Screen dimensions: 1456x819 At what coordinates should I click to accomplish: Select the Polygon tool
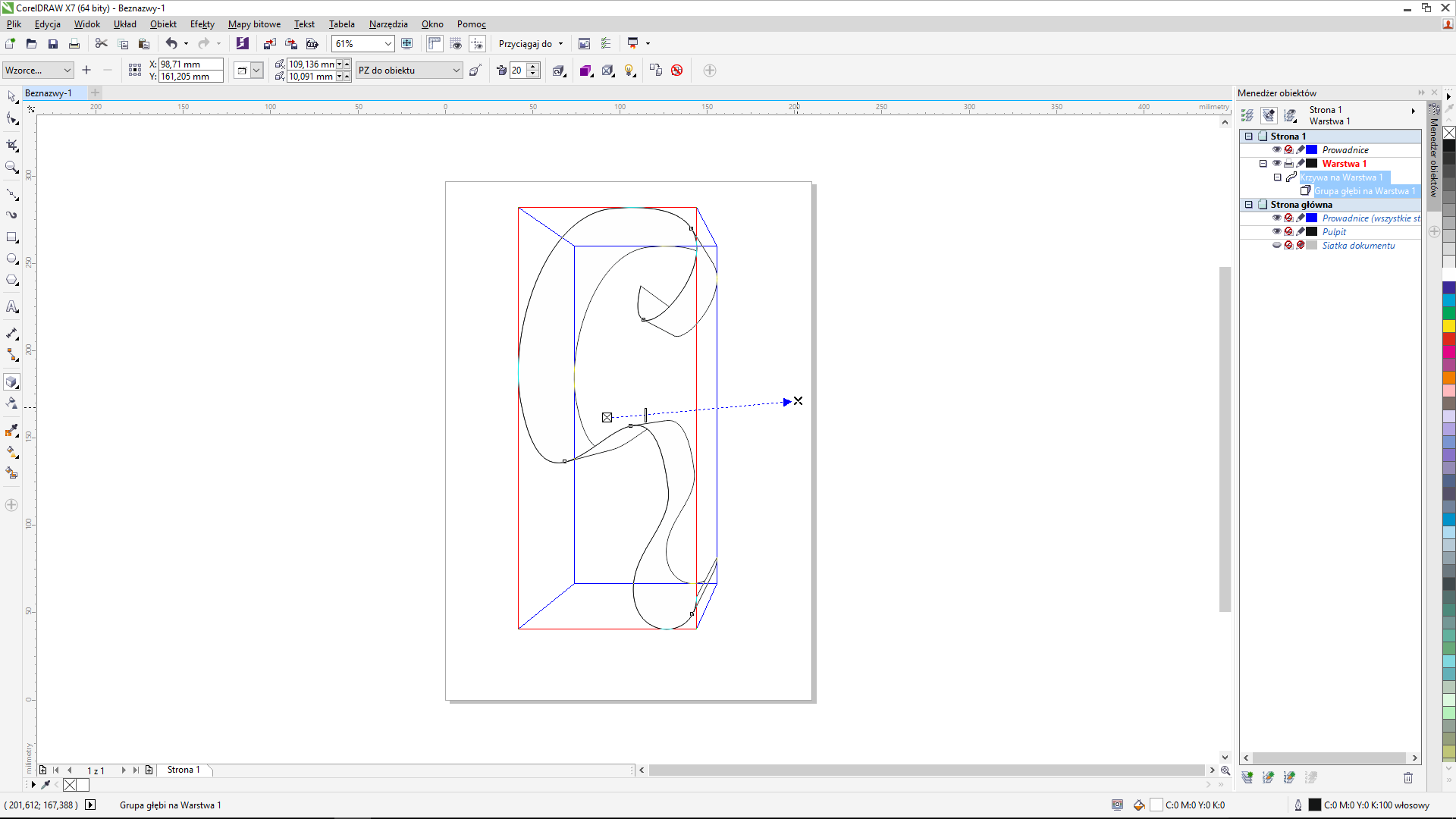[x=12, y=280]
